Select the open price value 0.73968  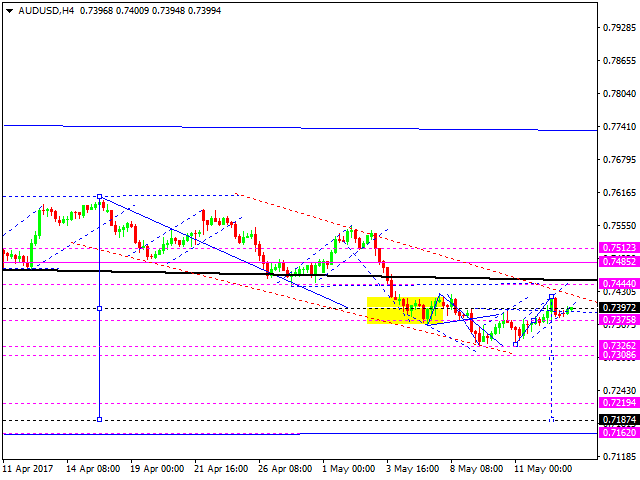tap(96, 11)
